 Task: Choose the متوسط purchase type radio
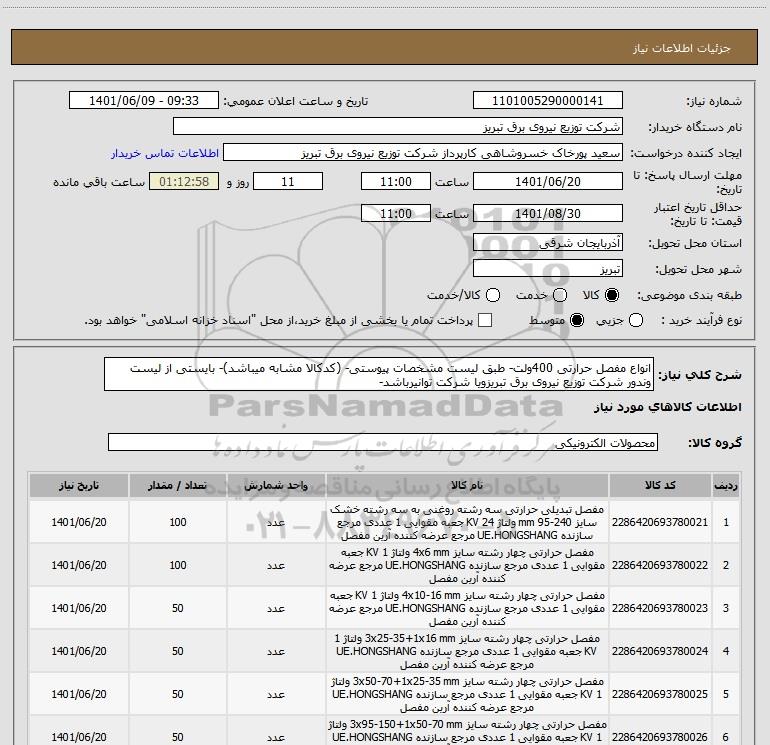click(577, 320)
